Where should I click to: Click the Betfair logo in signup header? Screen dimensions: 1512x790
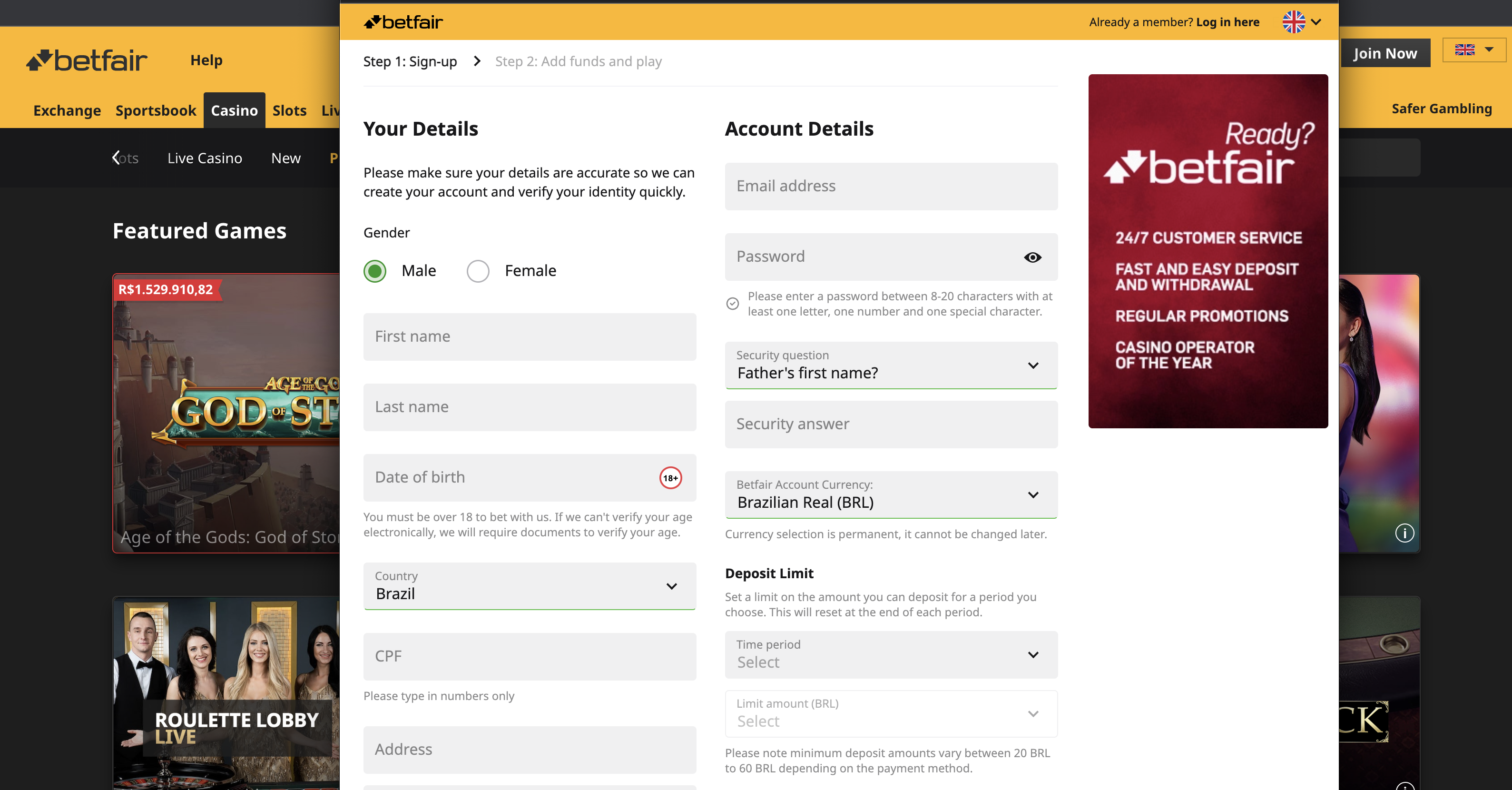(x=403, y=22)
